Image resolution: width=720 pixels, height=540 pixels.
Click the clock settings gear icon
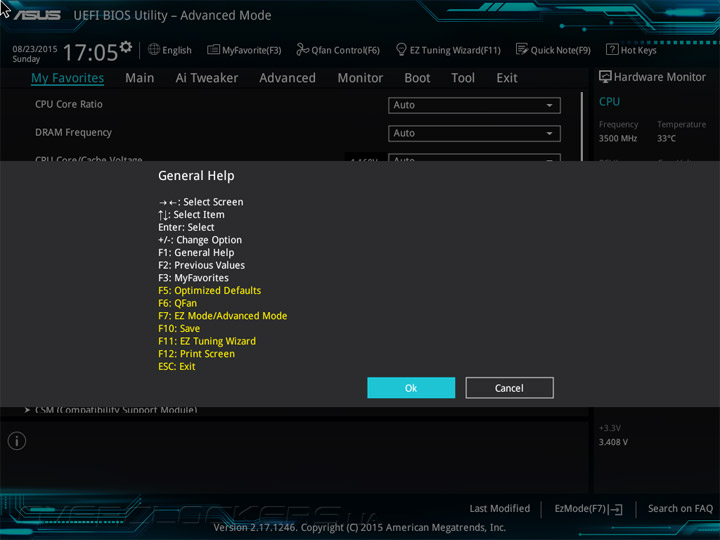(x=126, y=46)
